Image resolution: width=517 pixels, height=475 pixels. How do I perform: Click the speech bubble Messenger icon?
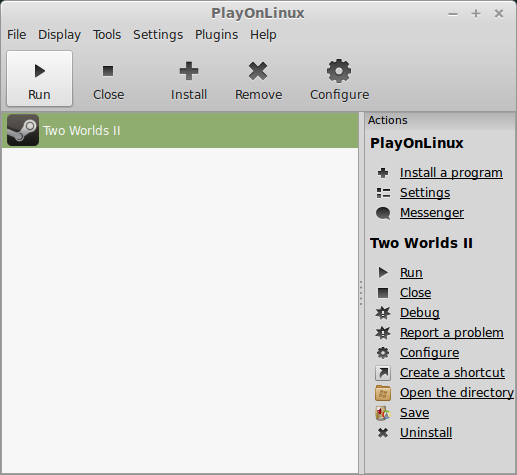383,213
